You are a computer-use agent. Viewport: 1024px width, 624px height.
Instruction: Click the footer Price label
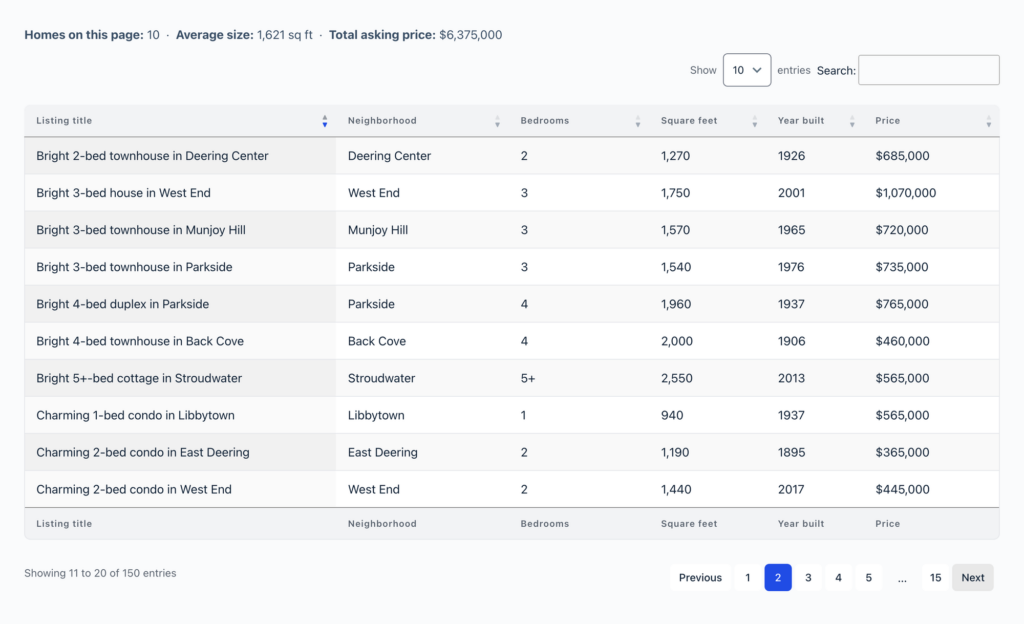888,523
